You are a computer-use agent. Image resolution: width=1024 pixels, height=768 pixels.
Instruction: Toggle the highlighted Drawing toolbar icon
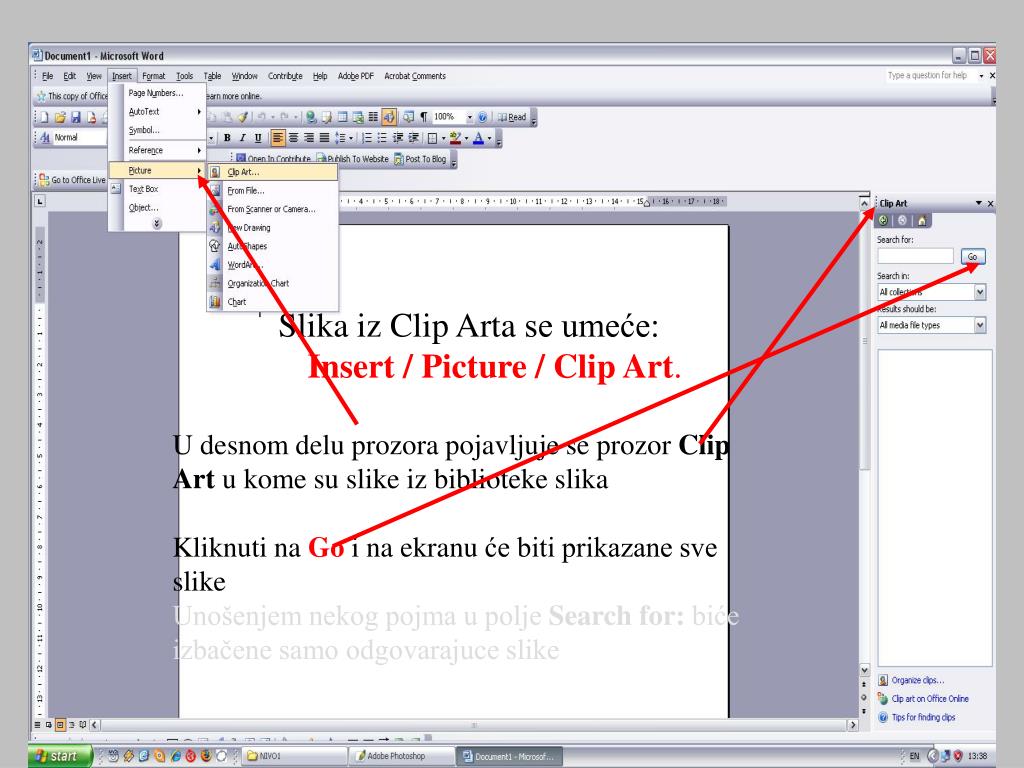(389, 118)
